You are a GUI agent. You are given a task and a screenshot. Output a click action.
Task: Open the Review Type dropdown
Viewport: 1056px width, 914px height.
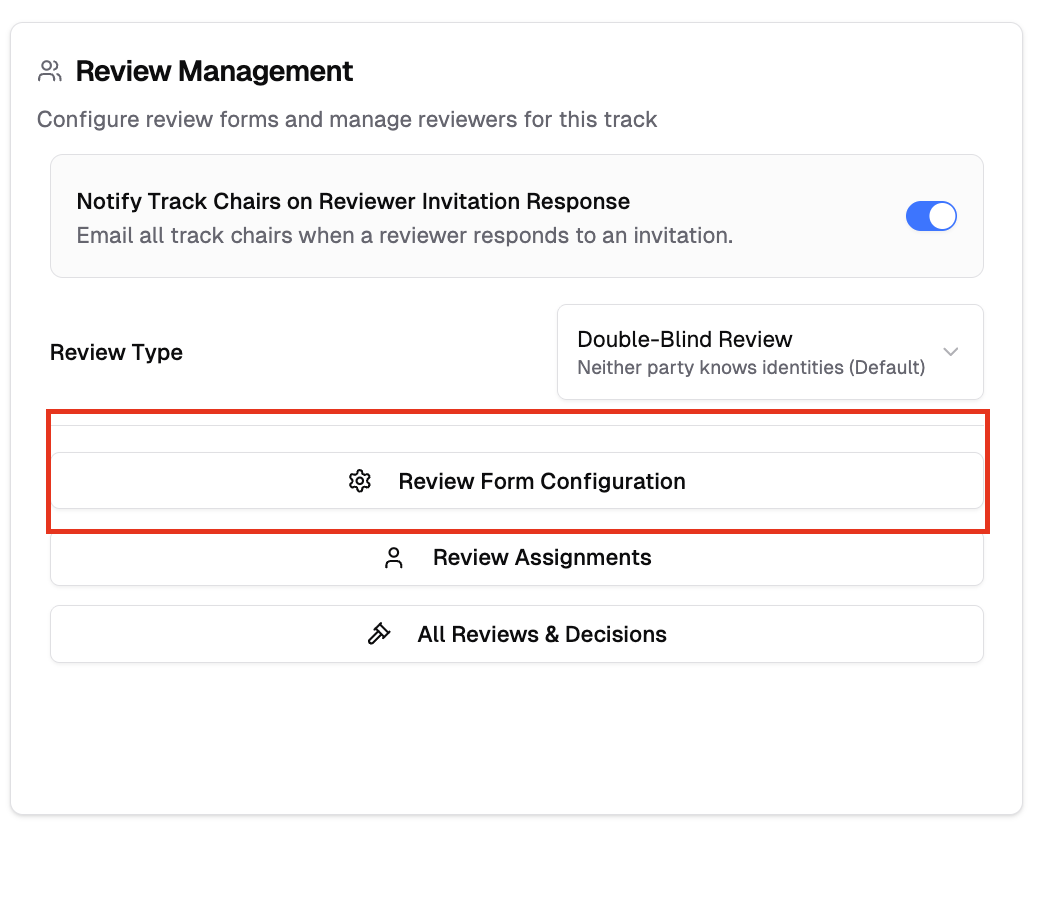pyautogui.click(x=769, y=352)
